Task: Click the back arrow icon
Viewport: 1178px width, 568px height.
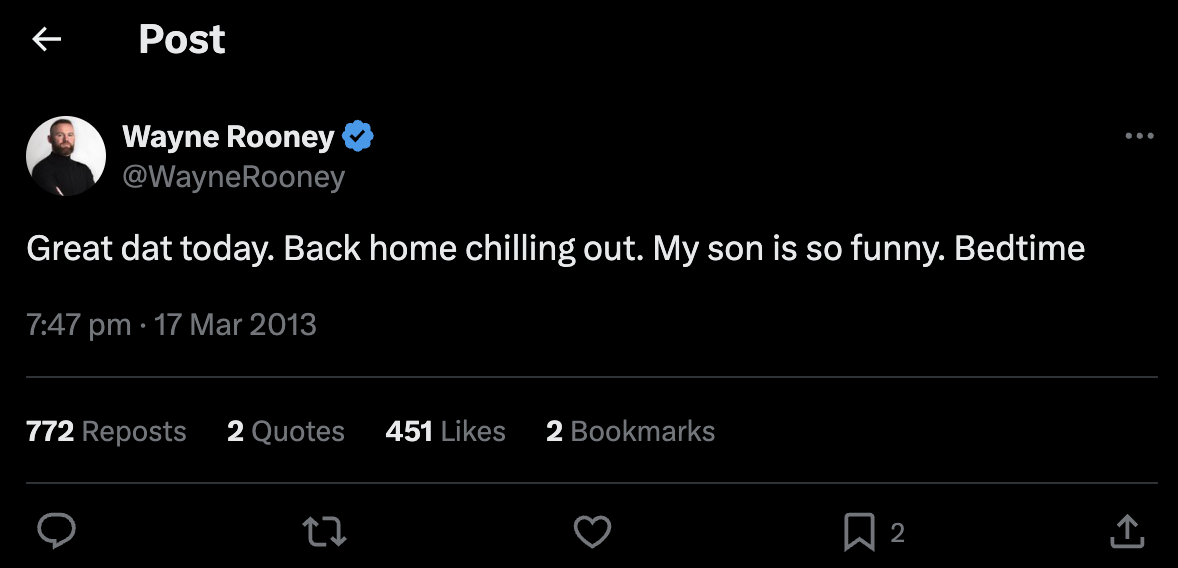Action: (x=46, y=39)
